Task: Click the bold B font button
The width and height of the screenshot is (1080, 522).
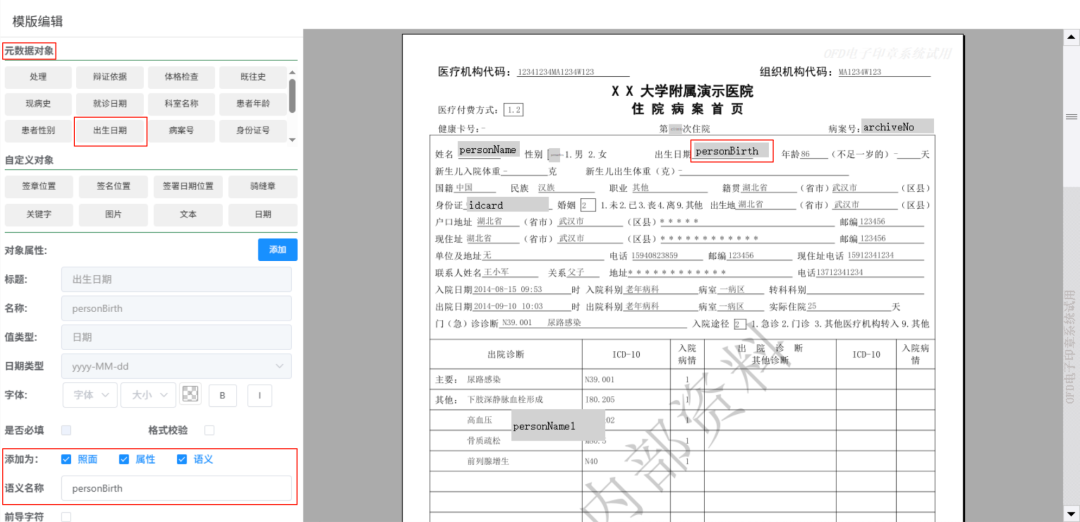Action: (x=222, y=395)
